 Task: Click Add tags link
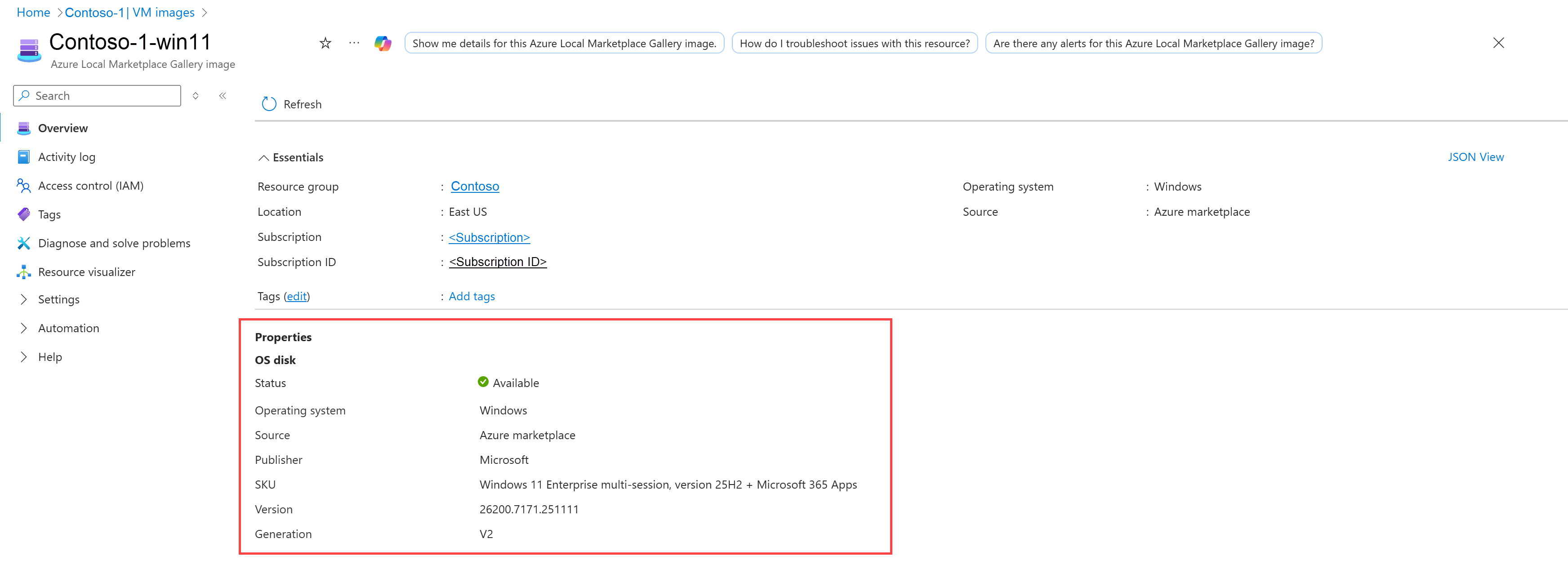click(x=472, y=296)
